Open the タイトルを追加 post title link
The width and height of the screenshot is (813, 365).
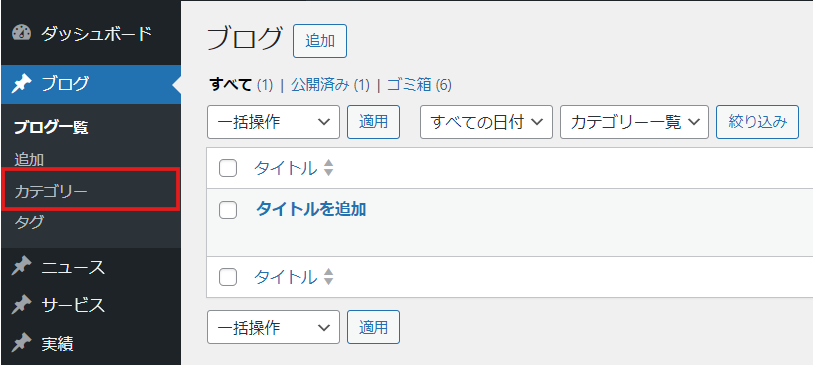(311, 209)
